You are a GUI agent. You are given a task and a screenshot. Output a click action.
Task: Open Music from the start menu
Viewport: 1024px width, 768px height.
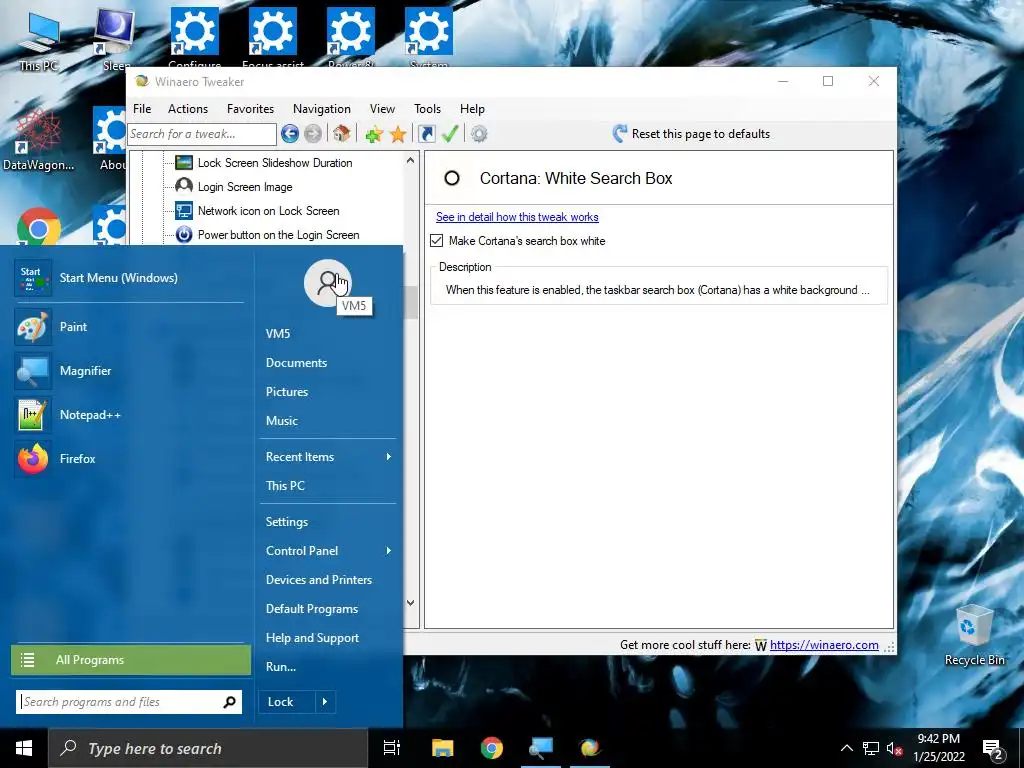tap(281, 421)
